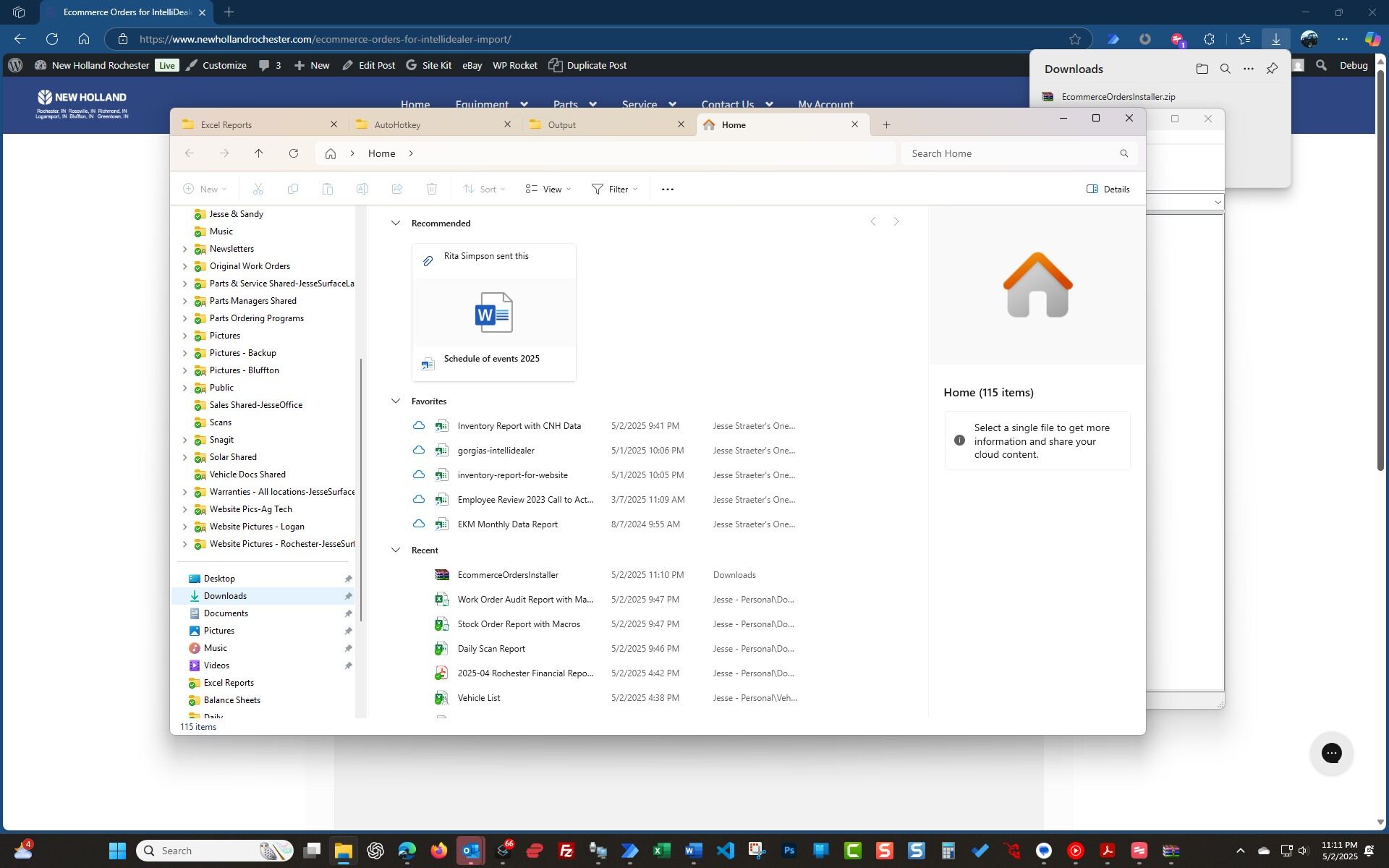Image resolution: width=1389 pixels, height=868 pixels.
Task: Click Edit Post in WordPress admin bar
Action: click(369, 65)
